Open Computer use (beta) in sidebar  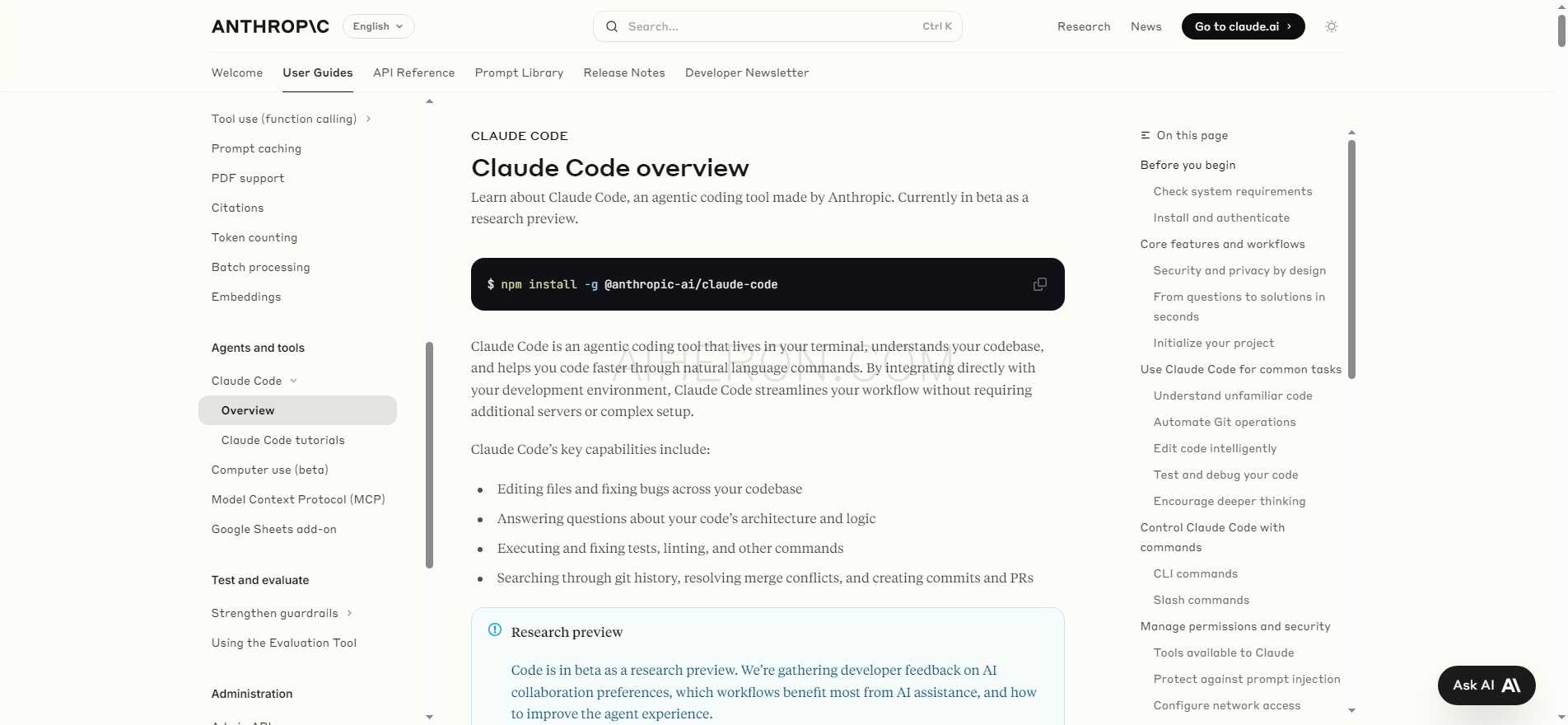click(270, 470)
